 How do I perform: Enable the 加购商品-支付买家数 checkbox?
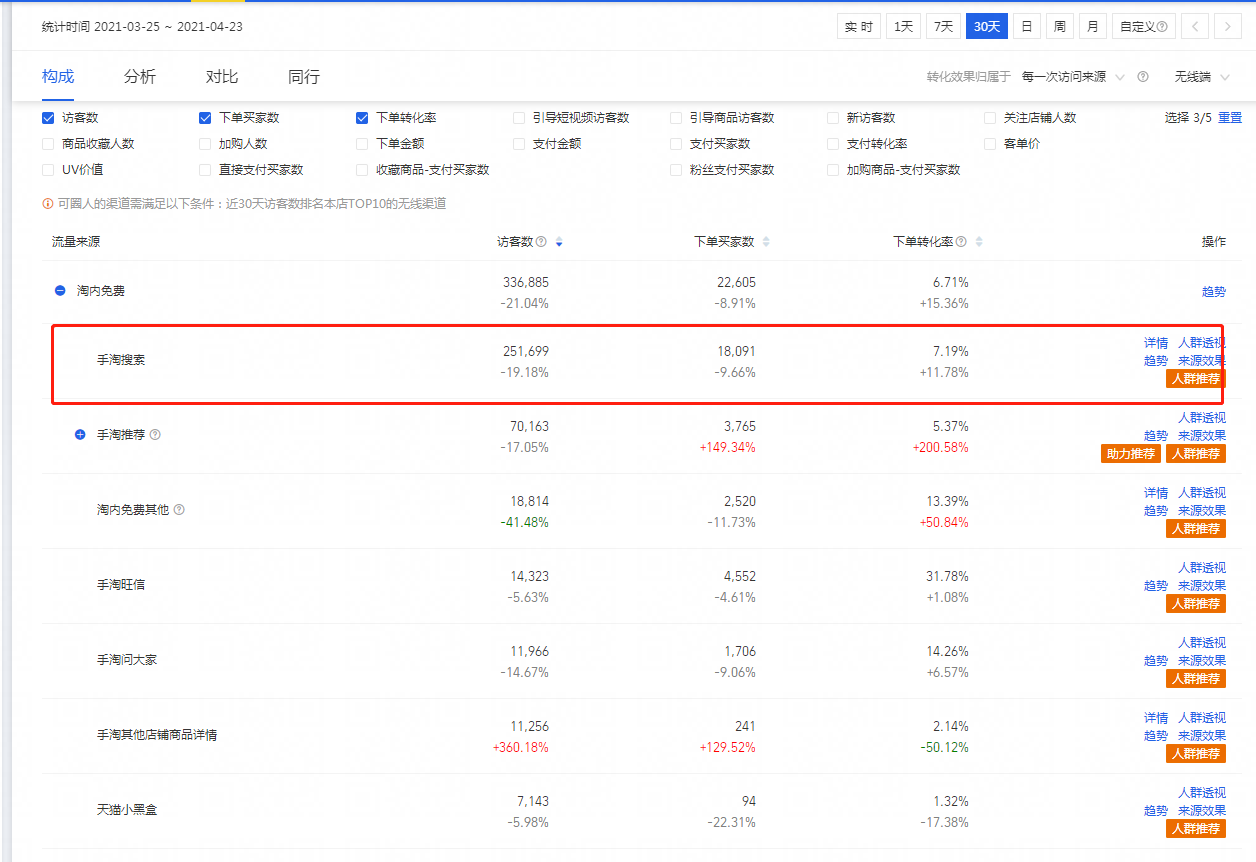[833, 170]
